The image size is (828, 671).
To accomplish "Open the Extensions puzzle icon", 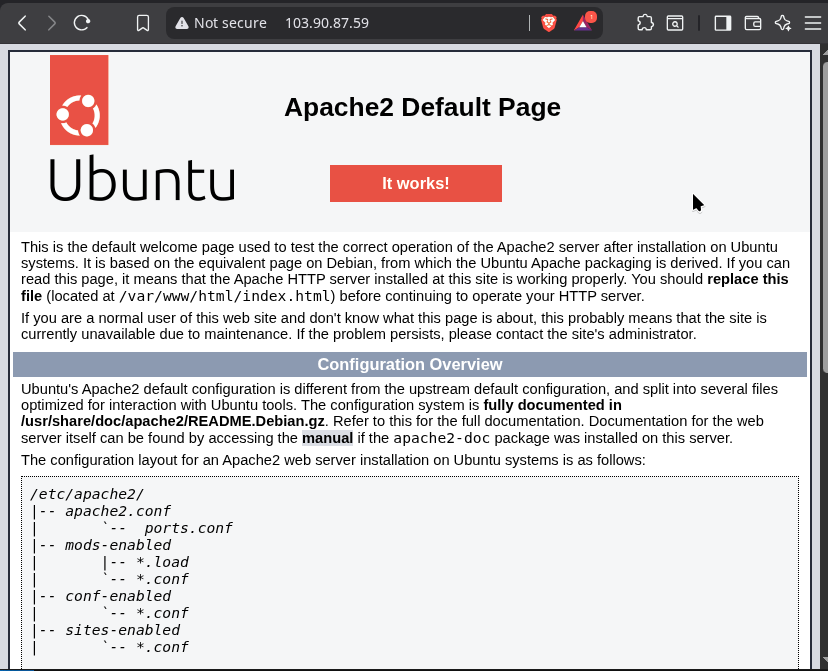I will coord(645,23).
